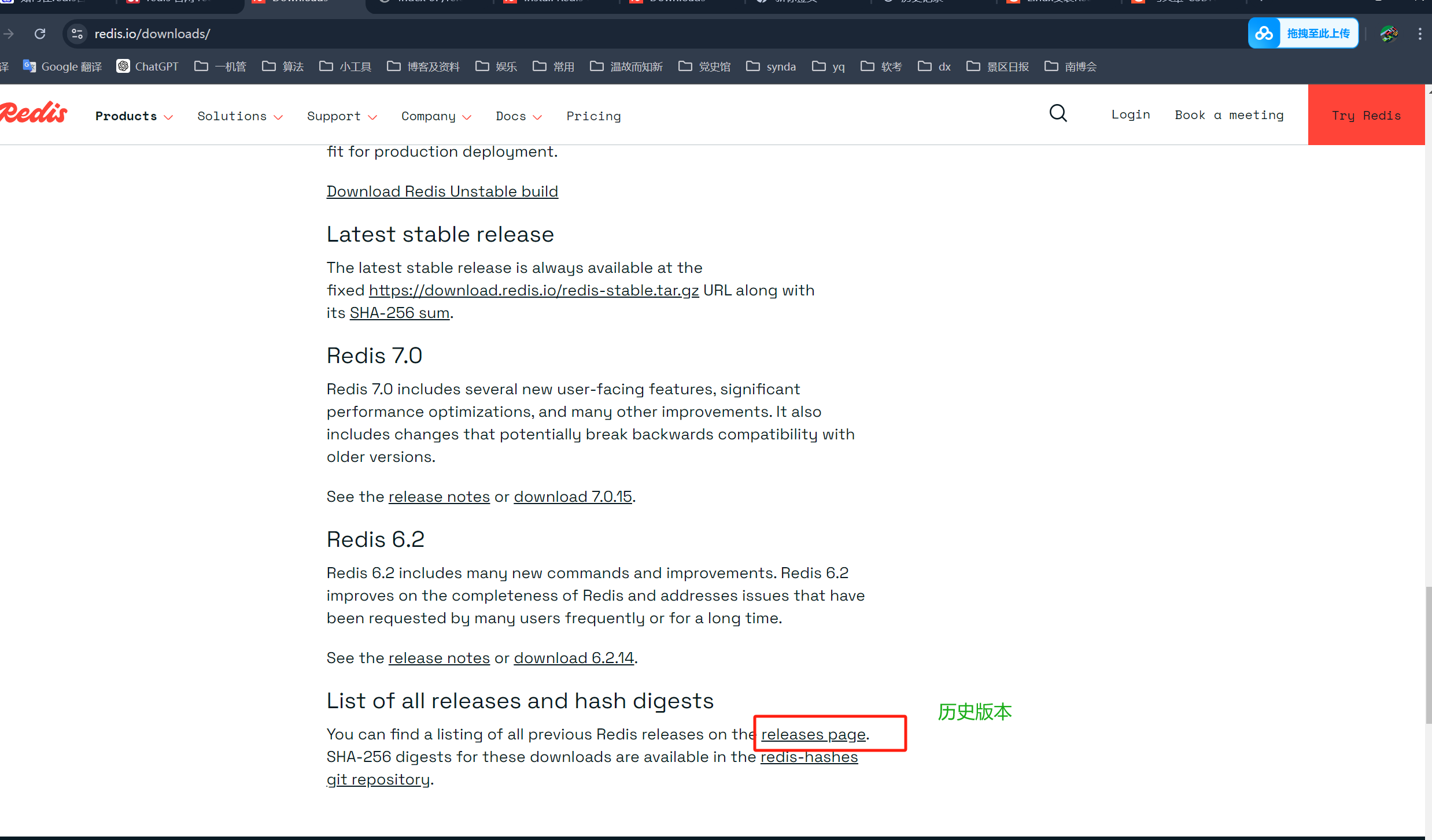
Task: Open the Pricing menu item
Action: click(593, 116)
